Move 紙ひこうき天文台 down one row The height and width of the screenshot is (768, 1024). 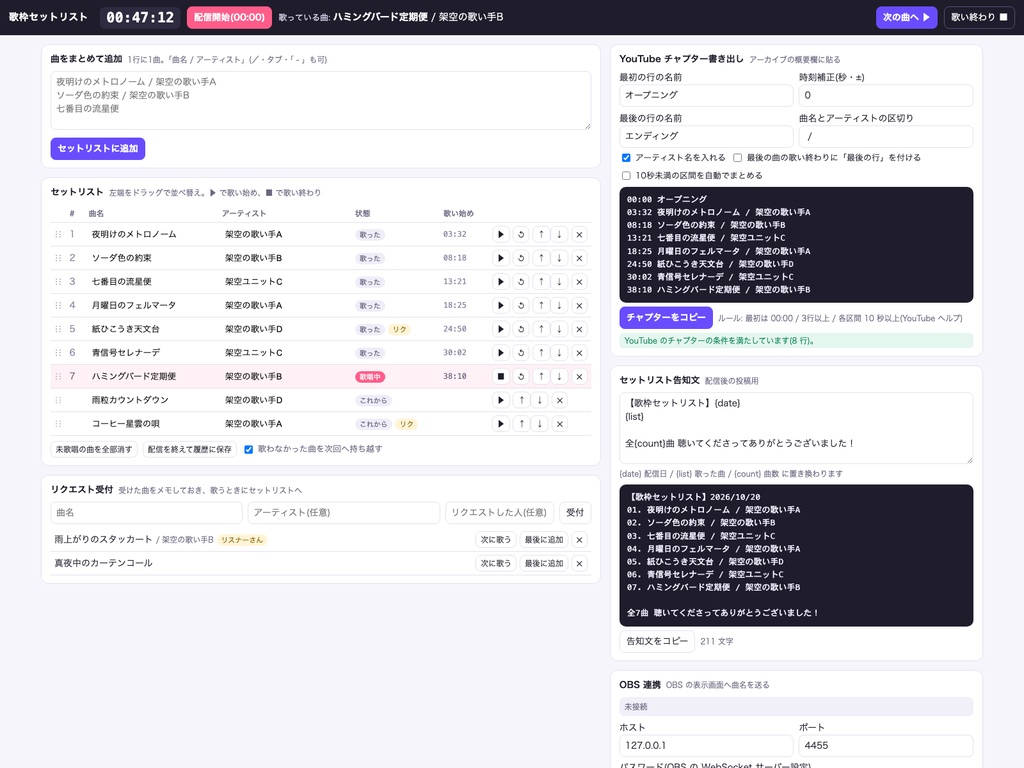559,329
